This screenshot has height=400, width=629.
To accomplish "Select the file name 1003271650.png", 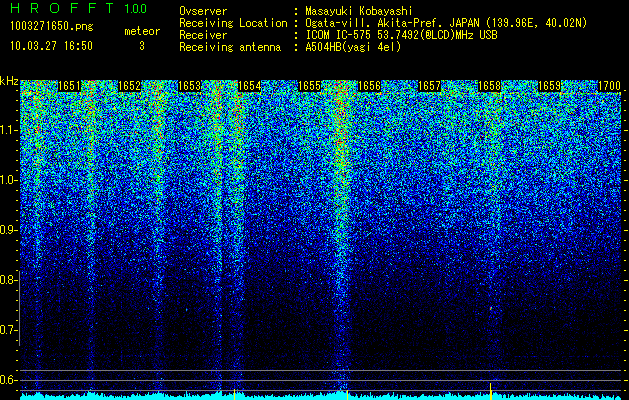I will [52, 27].
